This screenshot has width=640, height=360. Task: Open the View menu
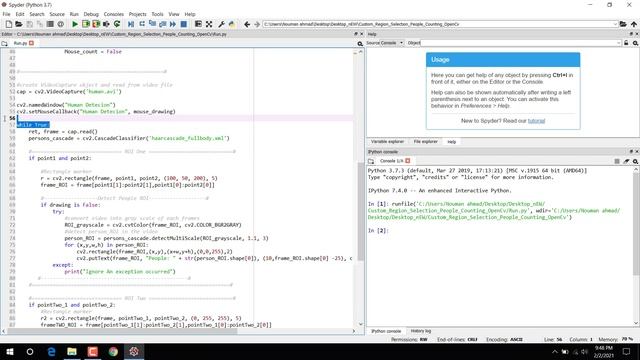(x=174, y=14)
